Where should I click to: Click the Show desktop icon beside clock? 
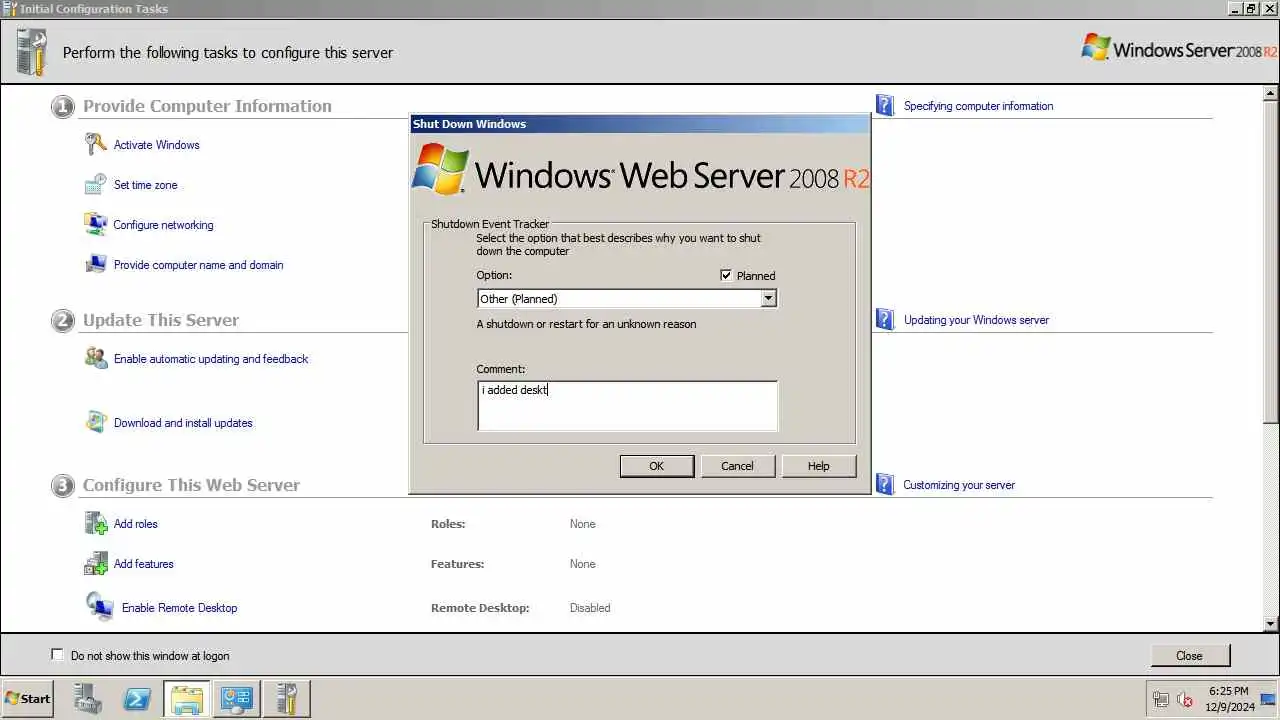coord(1268,699)
